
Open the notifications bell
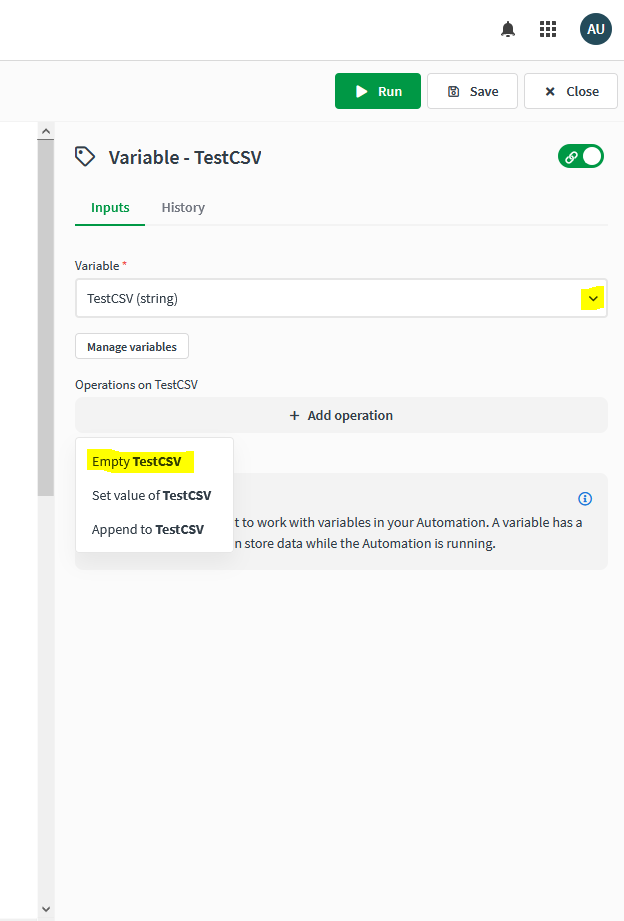pos(508,30)
